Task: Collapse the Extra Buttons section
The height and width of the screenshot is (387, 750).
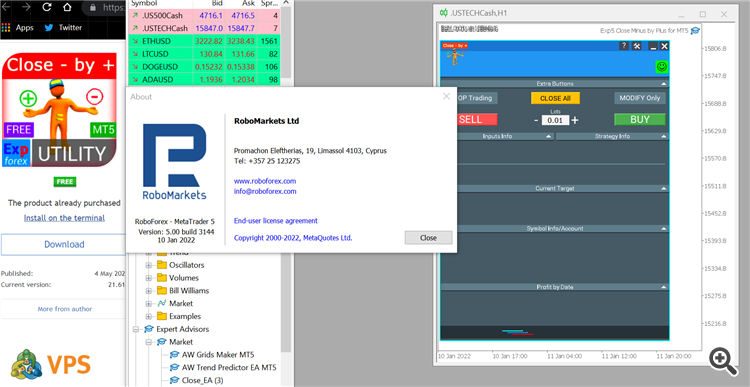Action: click(663, 83)
